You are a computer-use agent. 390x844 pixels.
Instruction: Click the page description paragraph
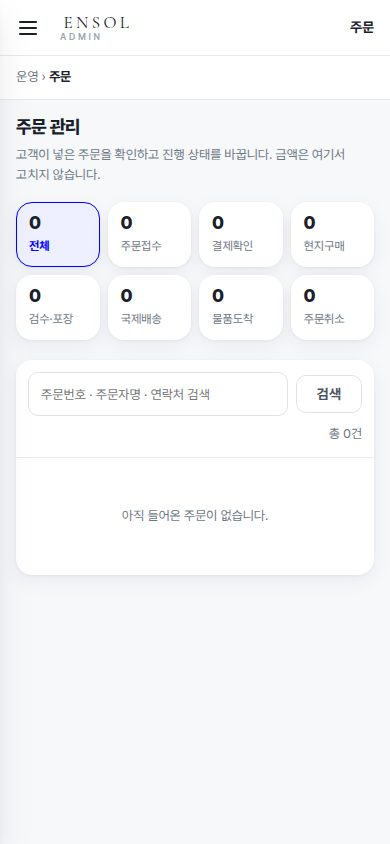point(180,165)
